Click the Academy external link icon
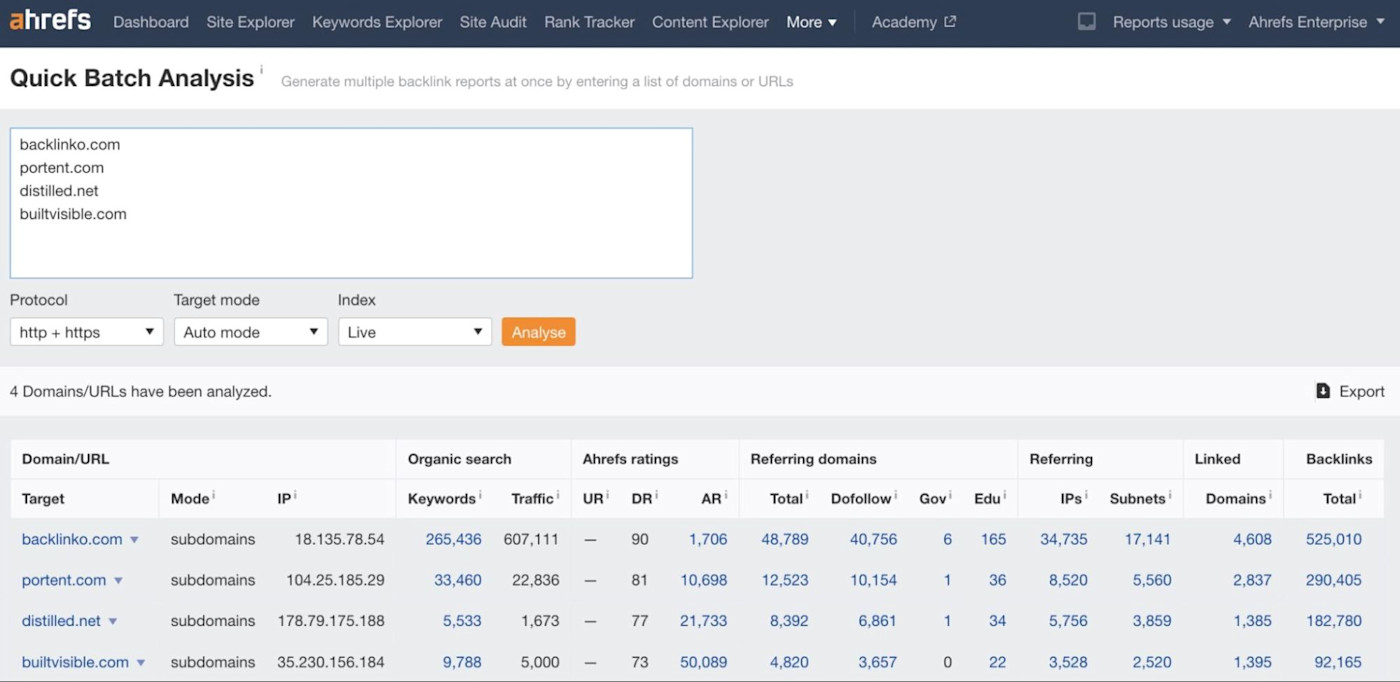The image size is (1400, 682). [950, 21]
